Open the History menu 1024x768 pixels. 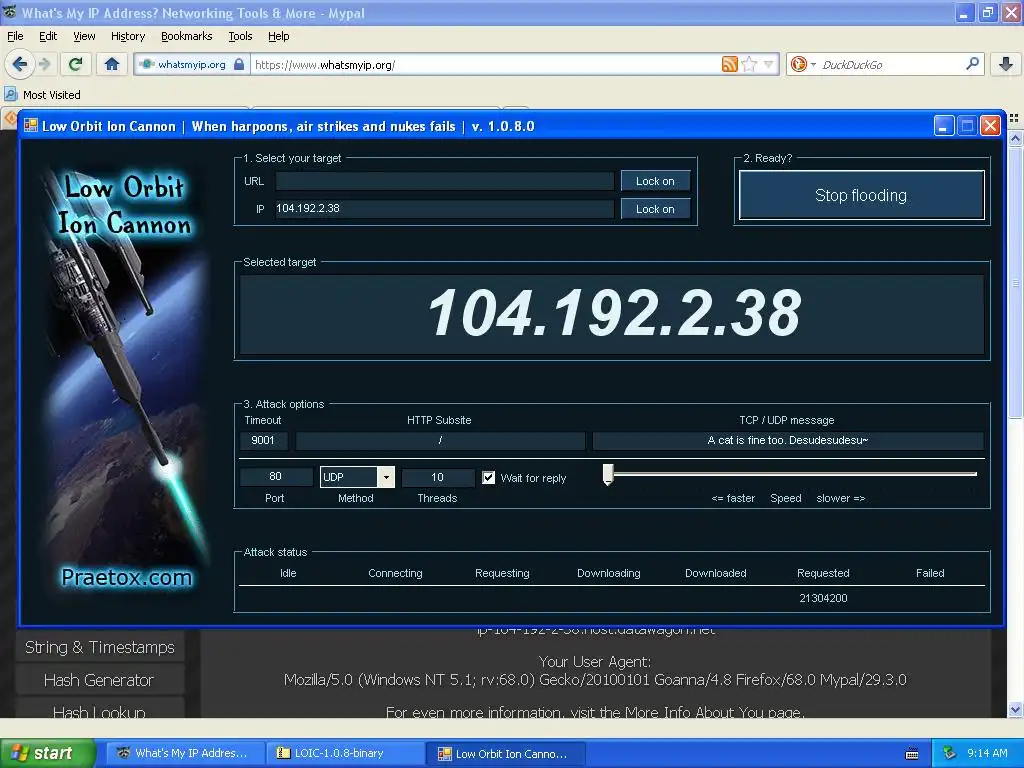[x=127, y=36]
